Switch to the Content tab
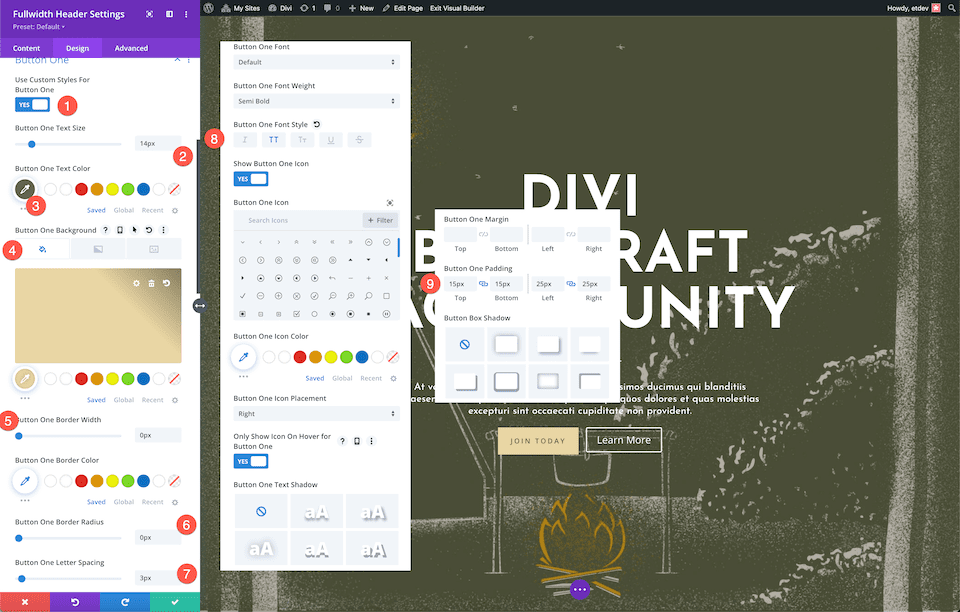Image resolution: width=960 pixels, height=612 pixels. click(26, 48)
